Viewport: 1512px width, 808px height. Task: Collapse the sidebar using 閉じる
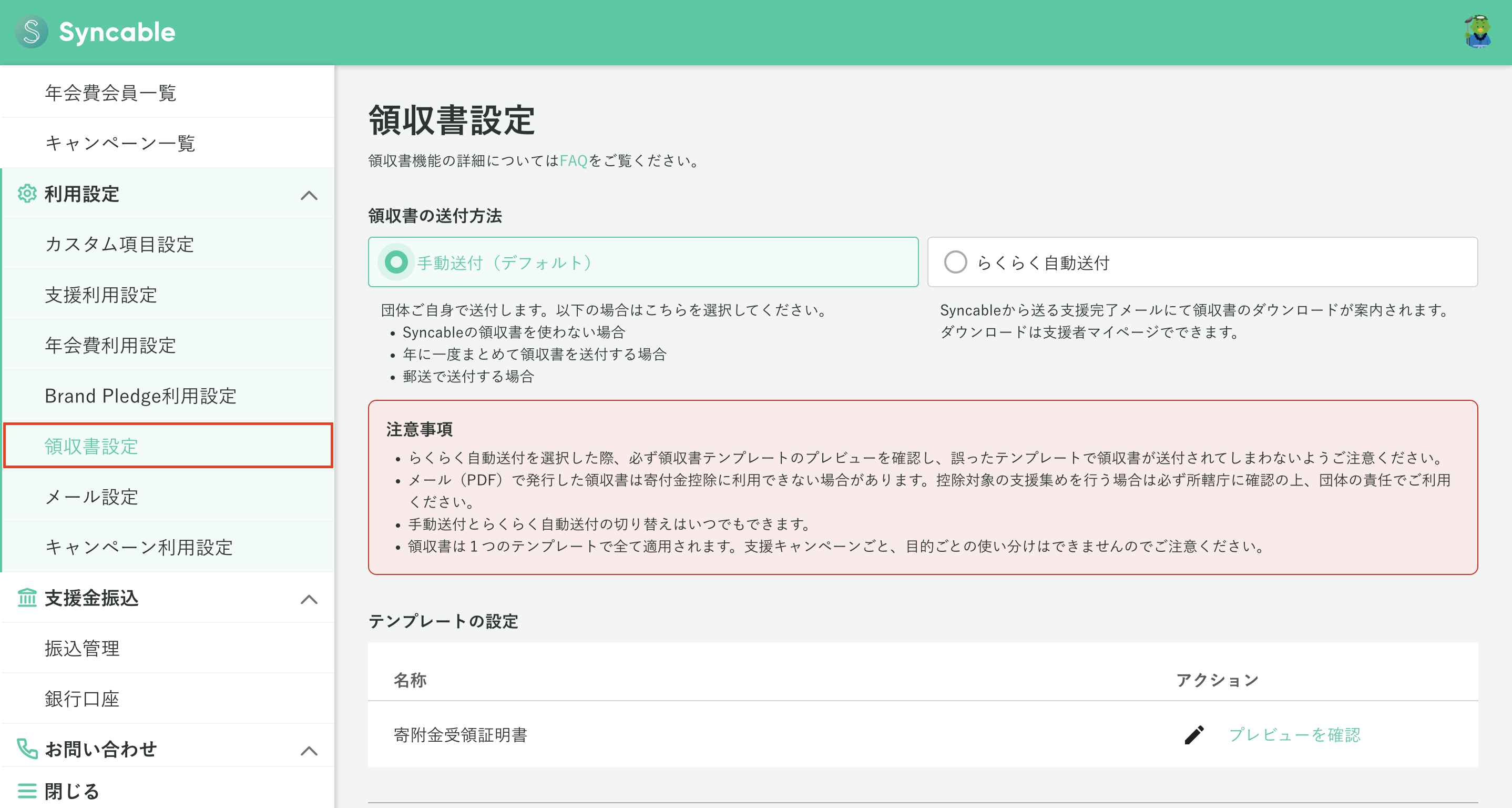(70, 791)
